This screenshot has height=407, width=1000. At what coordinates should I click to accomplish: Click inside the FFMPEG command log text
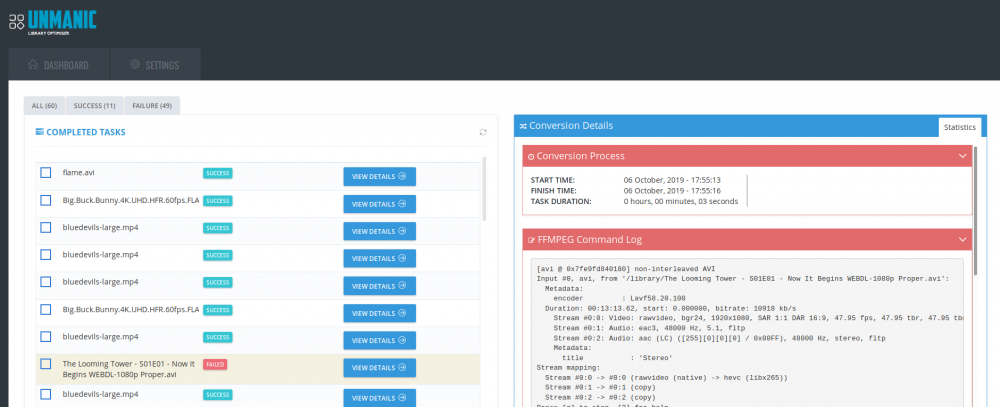click(747, 332)
